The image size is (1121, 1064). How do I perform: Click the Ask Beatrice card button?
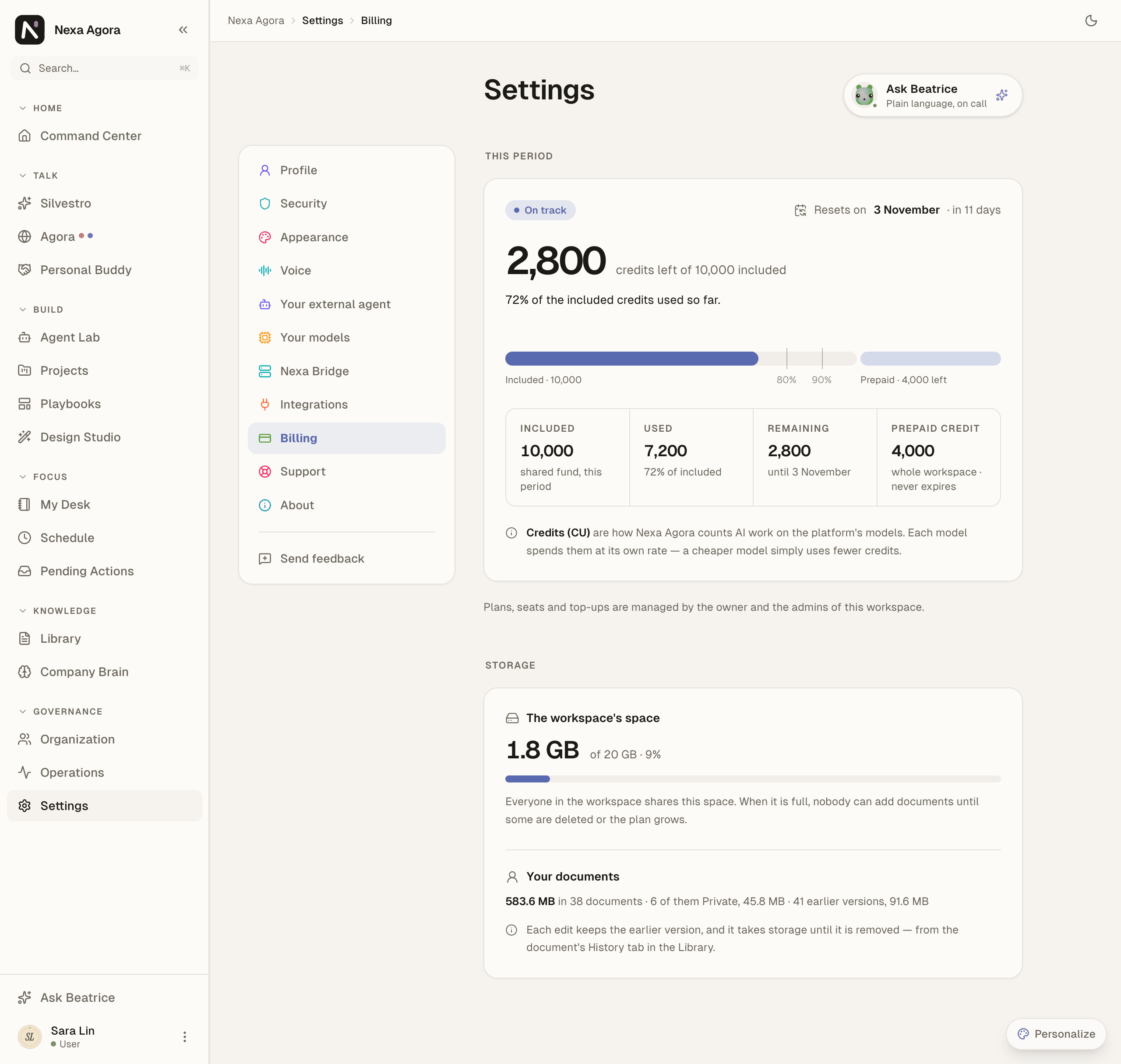[x=933, y=95]
